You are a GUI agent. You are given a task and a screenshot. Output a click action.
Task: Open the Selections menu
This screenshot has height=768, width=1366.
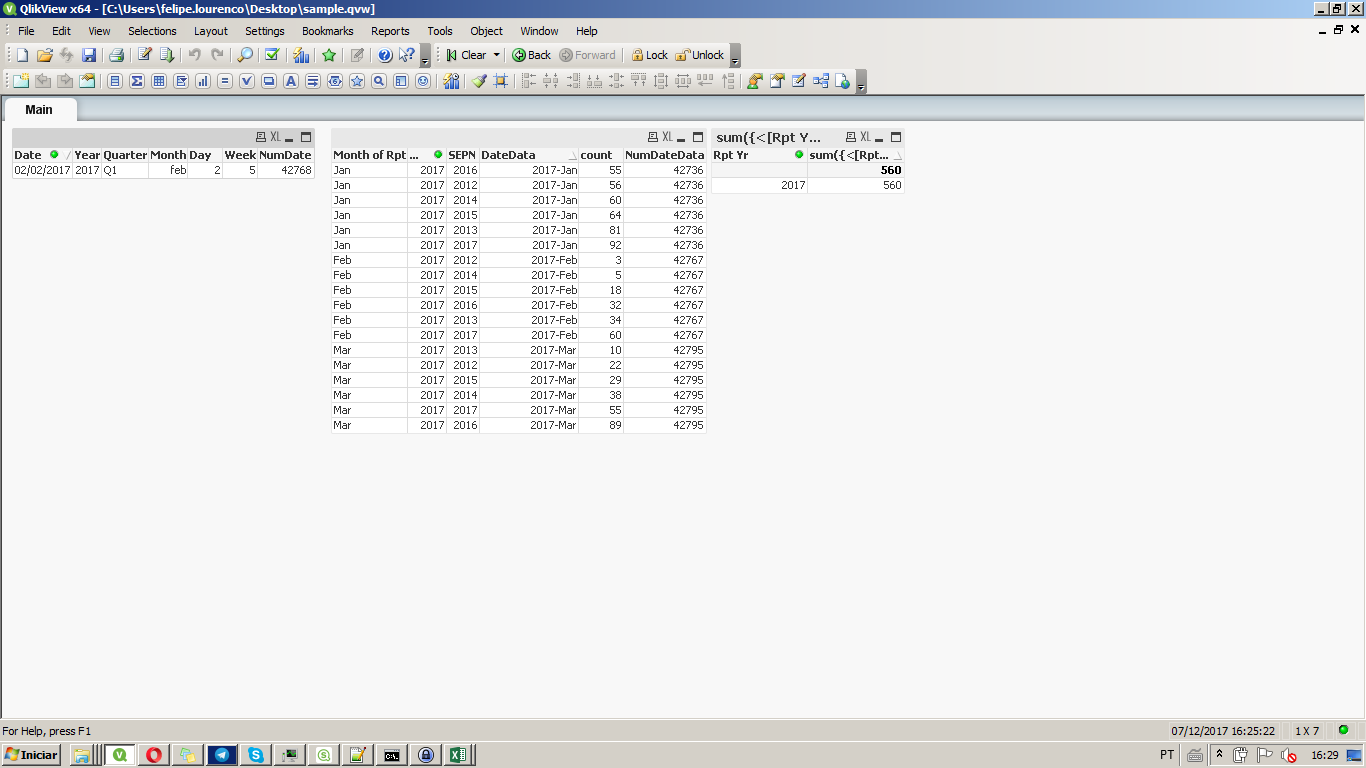click(x=152, y=31)
